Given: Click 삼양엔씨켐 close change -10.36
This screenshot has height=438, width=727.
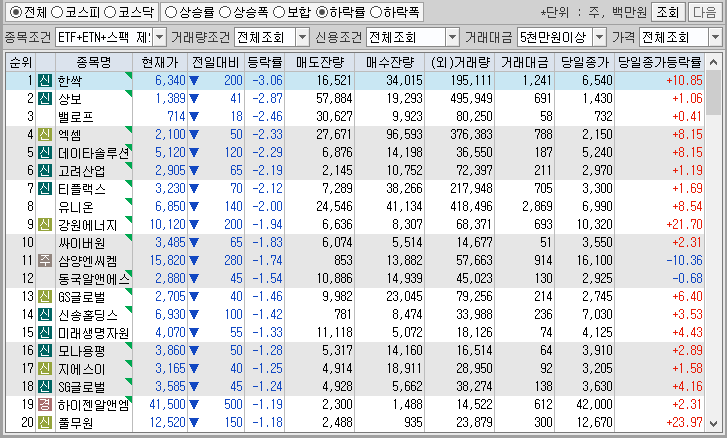Looking at the screenshot, I should tap(684, 260).
